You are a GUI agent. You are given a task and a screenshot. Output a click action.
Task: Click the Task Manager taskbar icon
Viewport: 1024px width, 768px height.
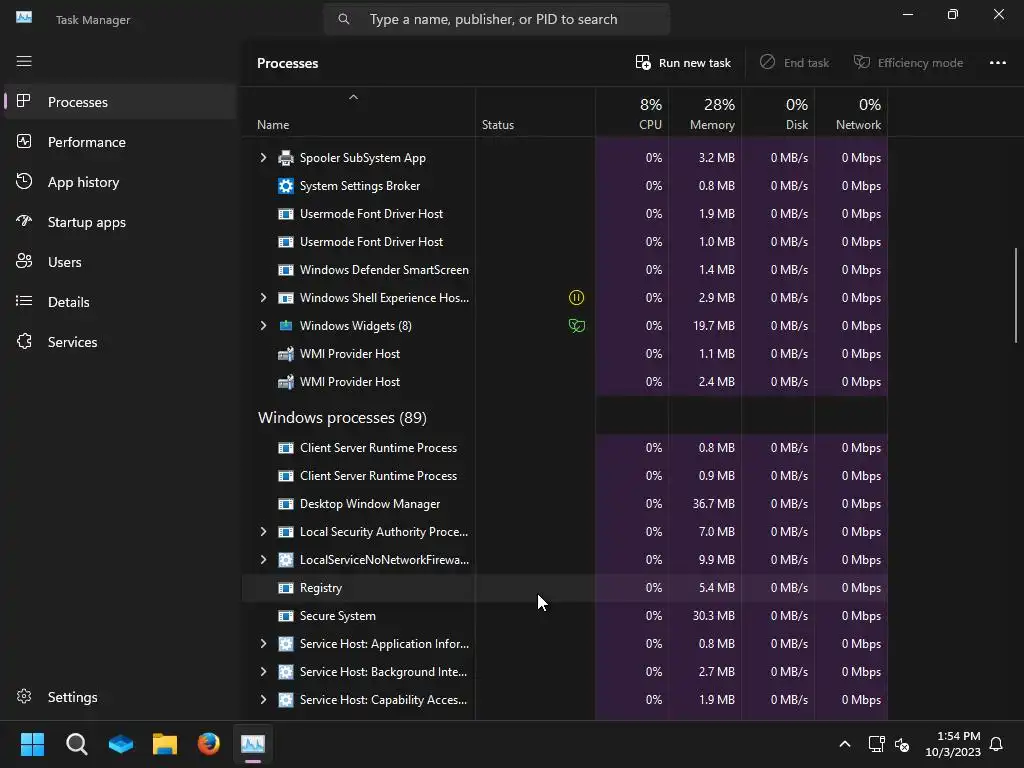(253, 744)
